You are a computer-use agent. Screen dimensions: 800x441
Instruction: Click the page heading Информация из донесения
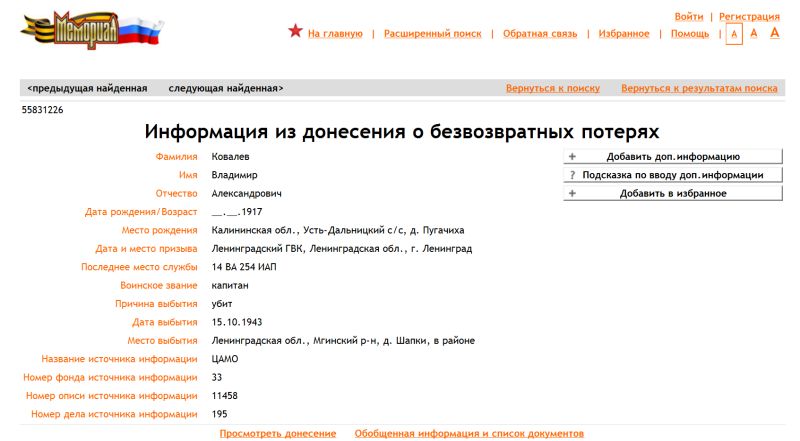(x=402, y=132)
